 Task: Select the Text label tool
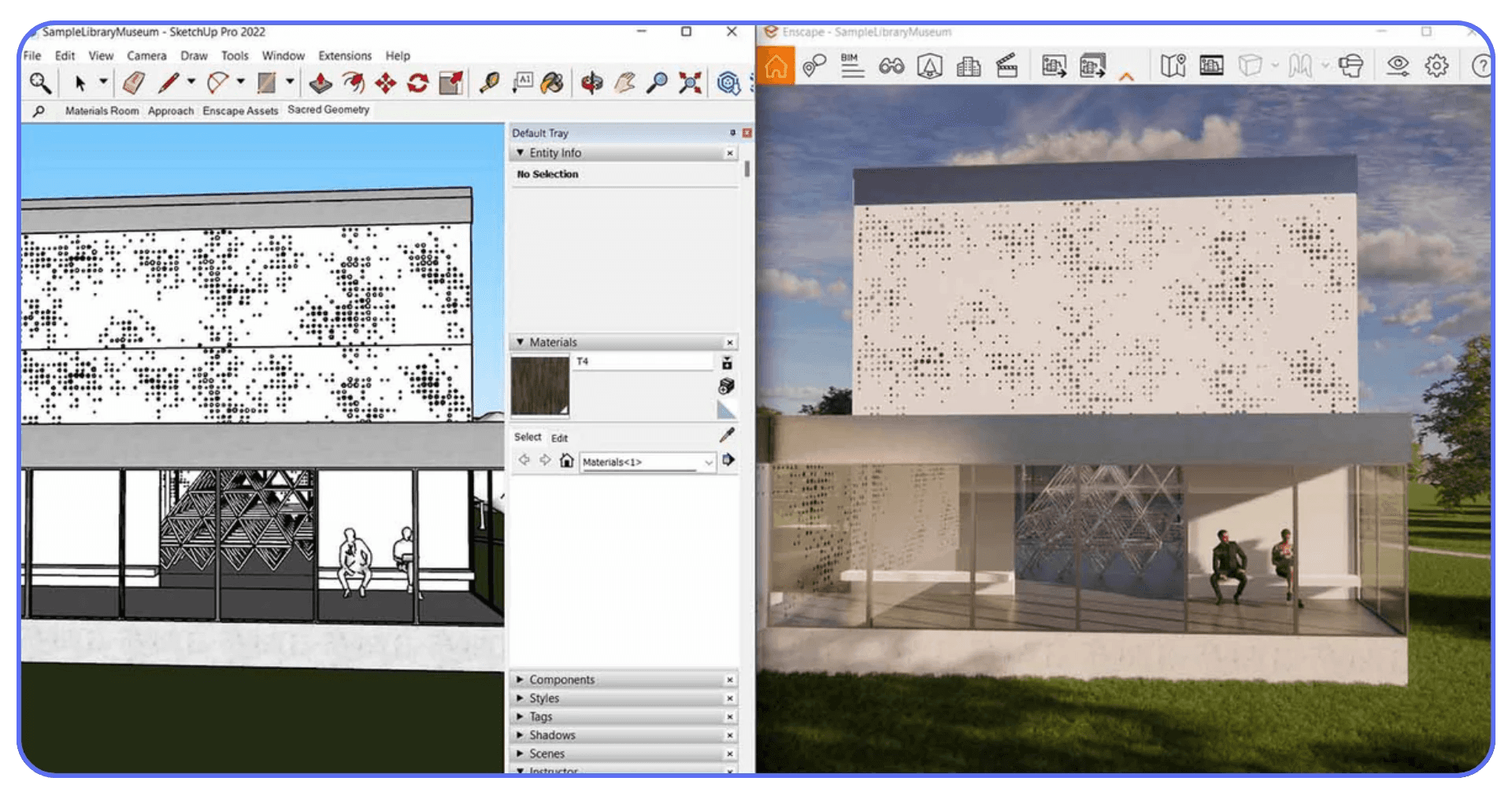point(523,82)
